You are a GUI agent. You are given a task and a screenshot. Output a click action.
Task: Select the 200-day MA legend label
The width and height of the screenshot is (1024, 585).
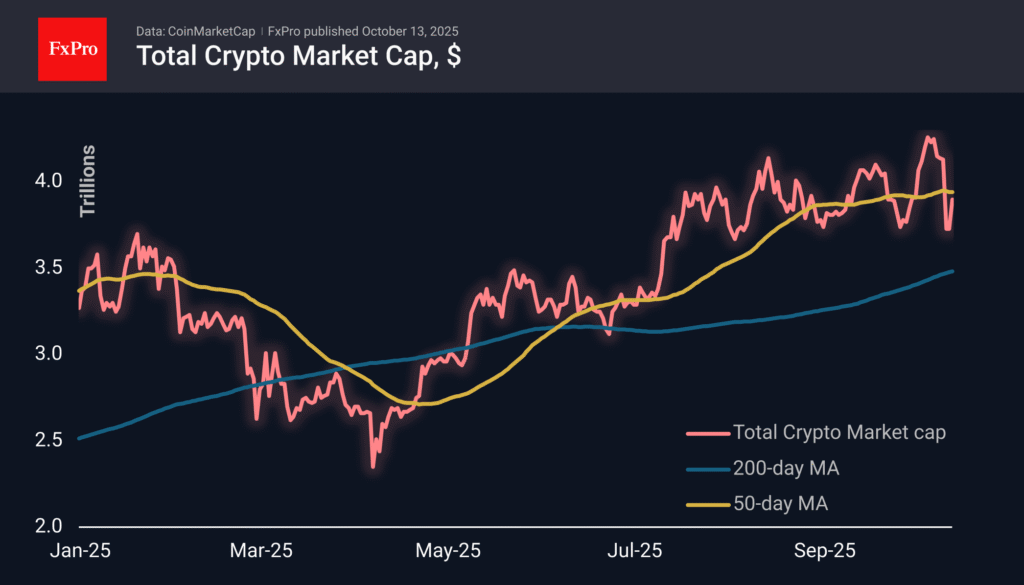pos(784,469)
